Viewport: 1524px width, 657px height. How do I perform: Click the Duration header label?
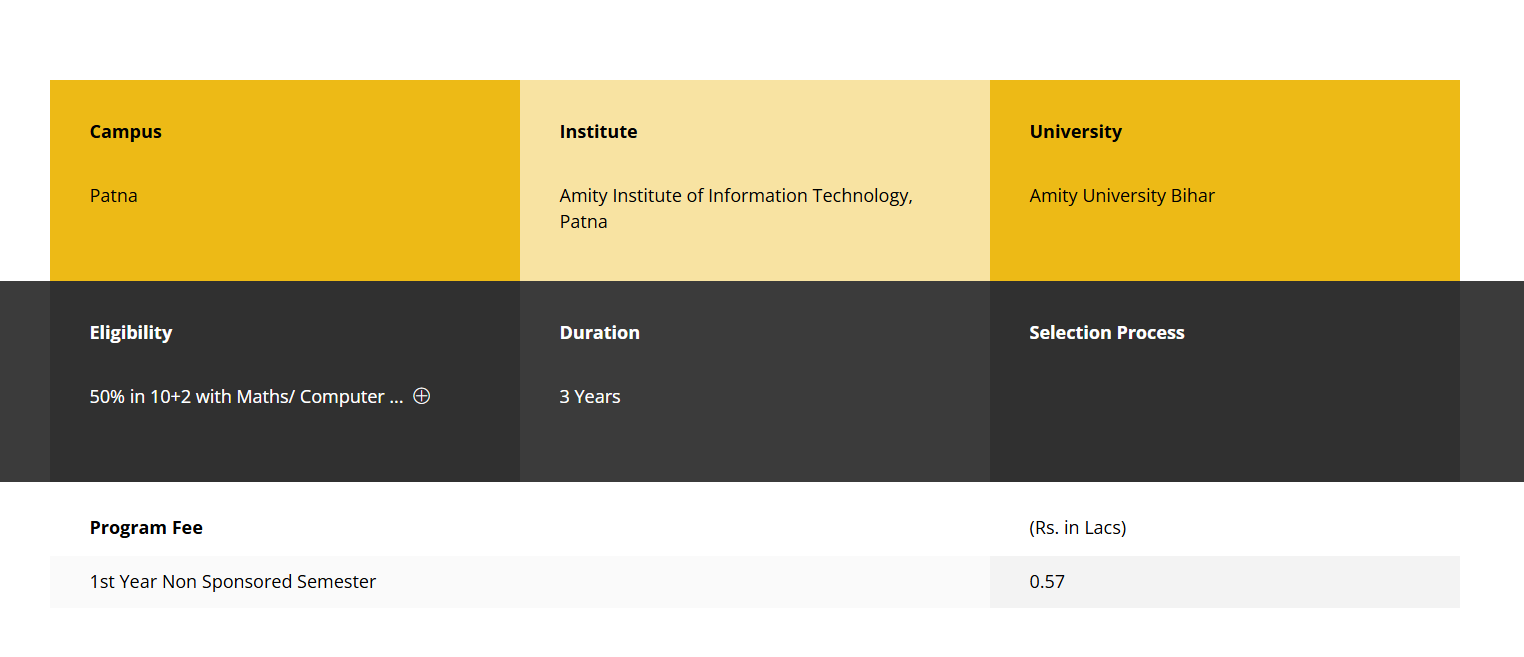pos(599,332)
